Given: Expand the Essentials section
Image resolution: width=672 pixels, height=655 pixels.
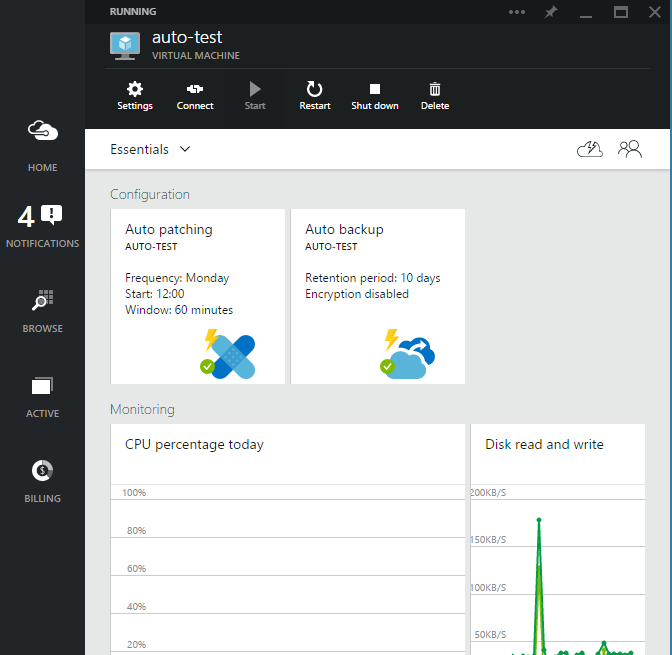Looking at the screenshot, I should 150,149.
